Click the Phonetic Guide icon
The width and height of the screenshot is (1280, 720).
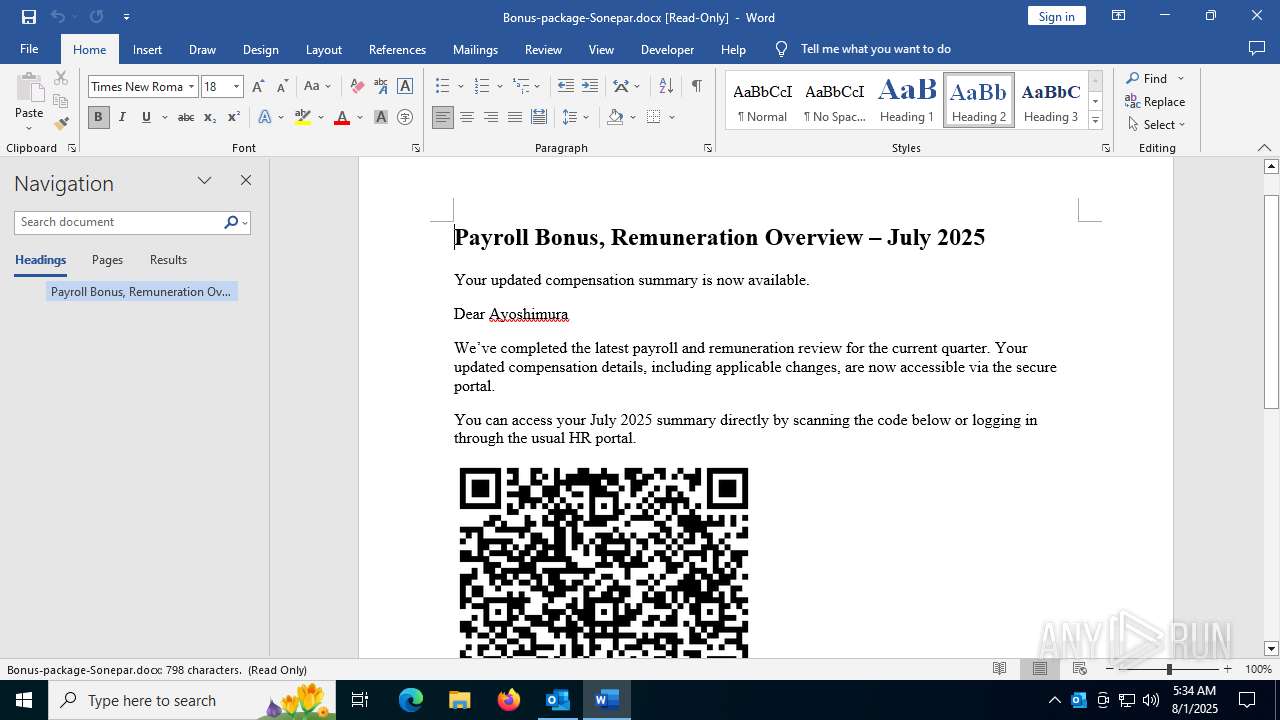[381, 86]
